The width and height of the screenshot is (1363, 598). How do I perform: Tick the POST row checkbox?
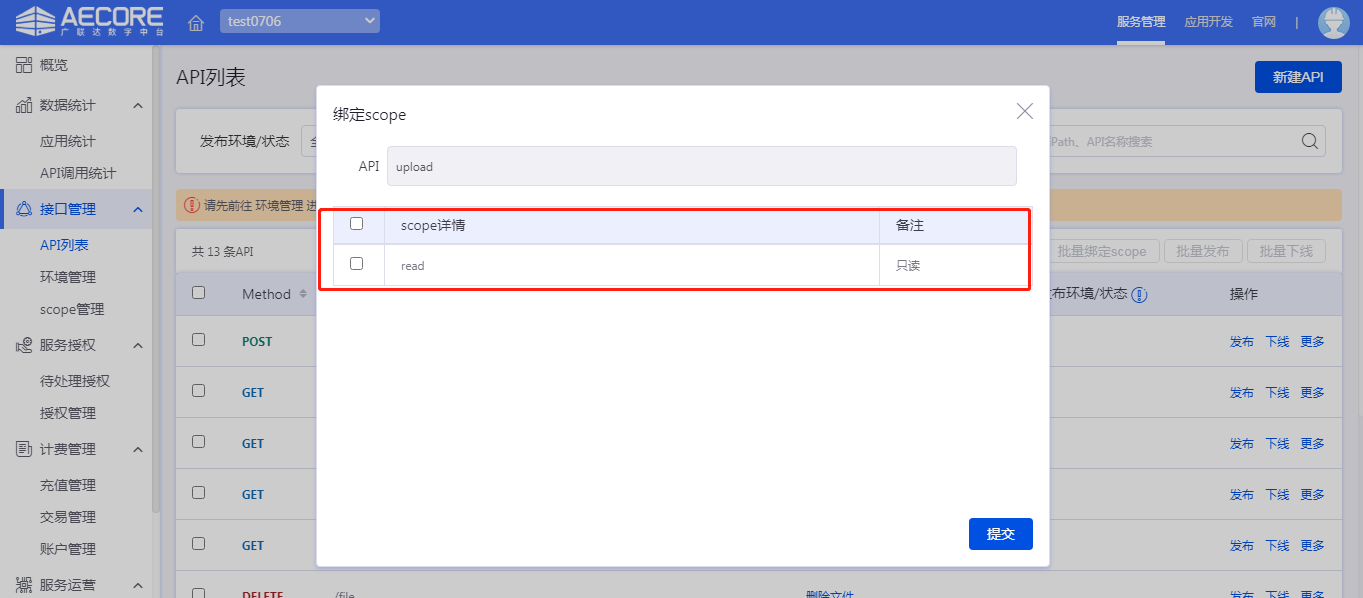point(198,340)
